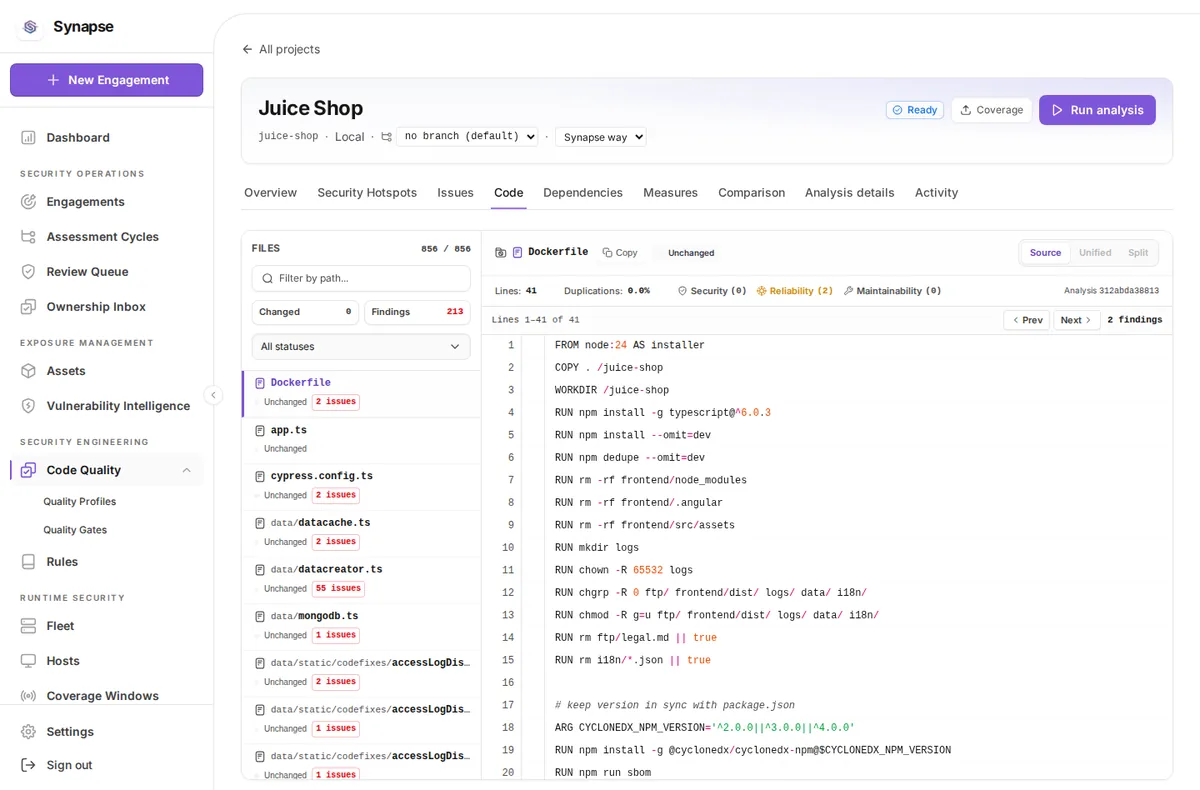Click the Ready status badge

[914, 110]
